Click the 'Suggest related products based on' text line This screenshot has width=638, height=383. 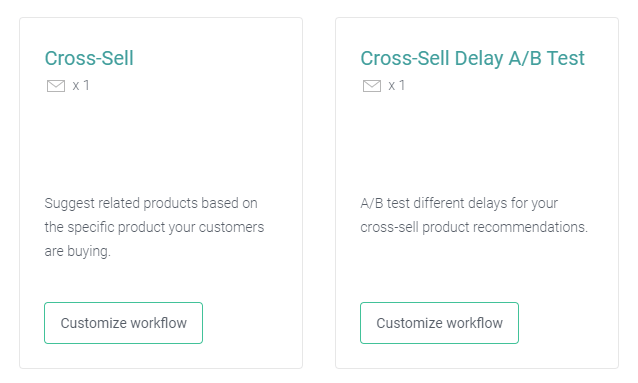point(151,203)
